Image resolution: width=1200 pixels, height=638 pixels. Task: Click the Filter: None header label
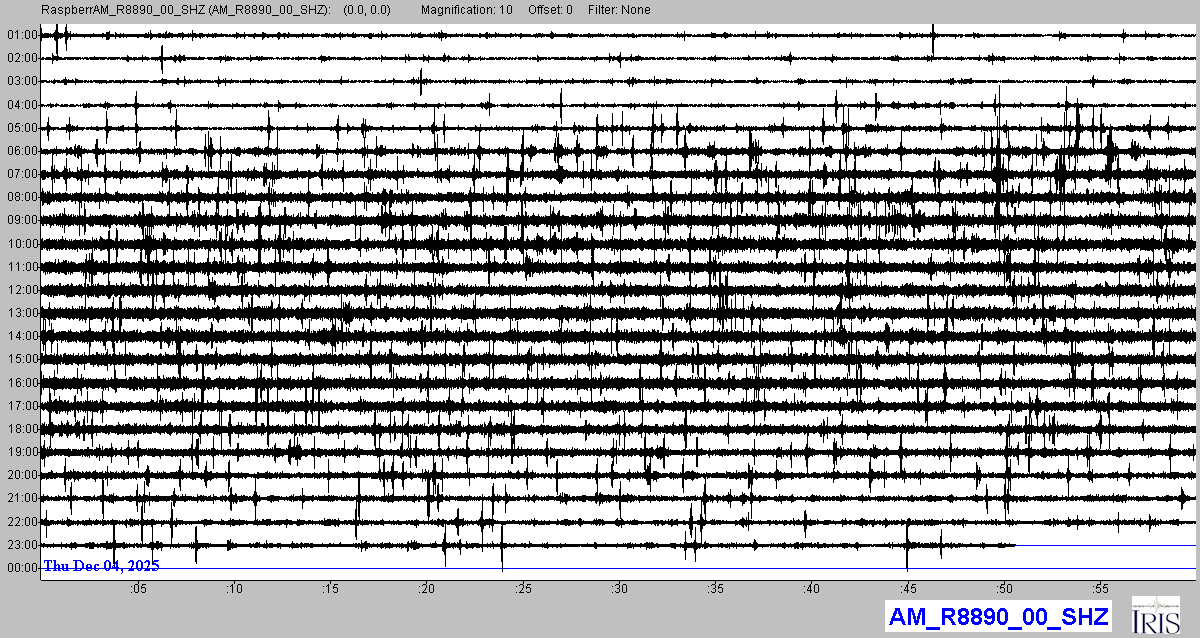620,10
